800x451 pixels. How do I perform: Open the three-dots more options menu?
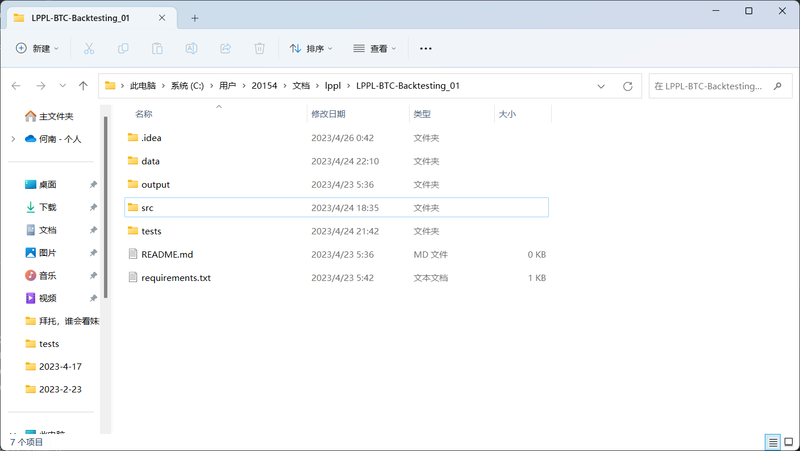426,48
